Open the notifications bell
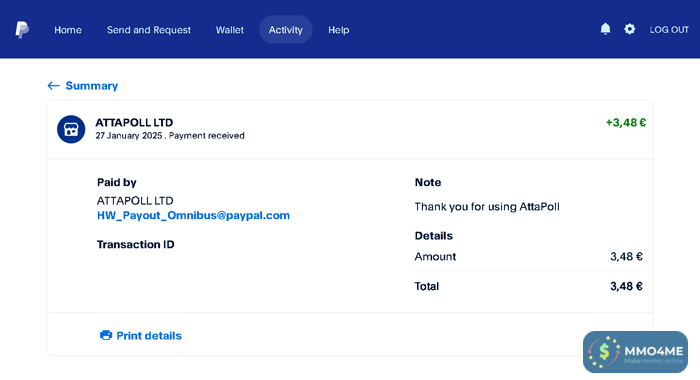This screenshot has height=380, width=700. pyautogui.click(x=605, y=29)
